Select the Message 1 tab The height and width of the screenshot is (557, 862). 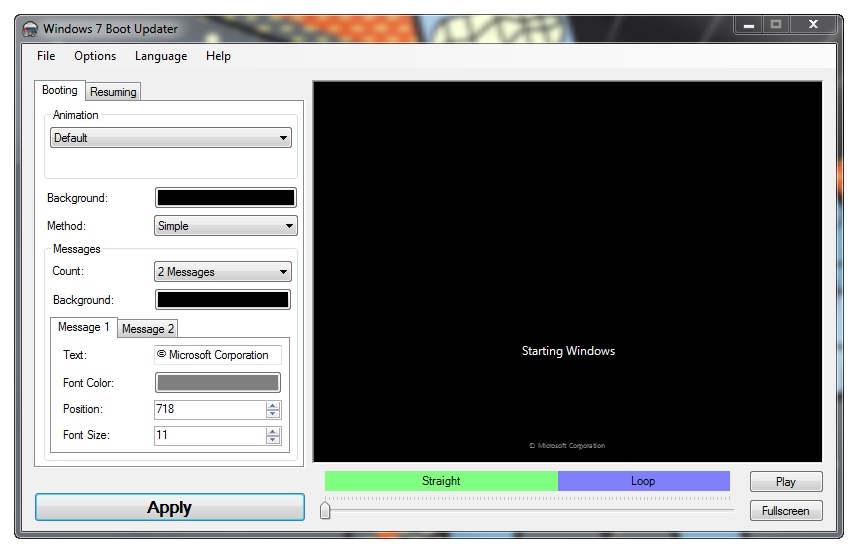(x=84, y=327)
